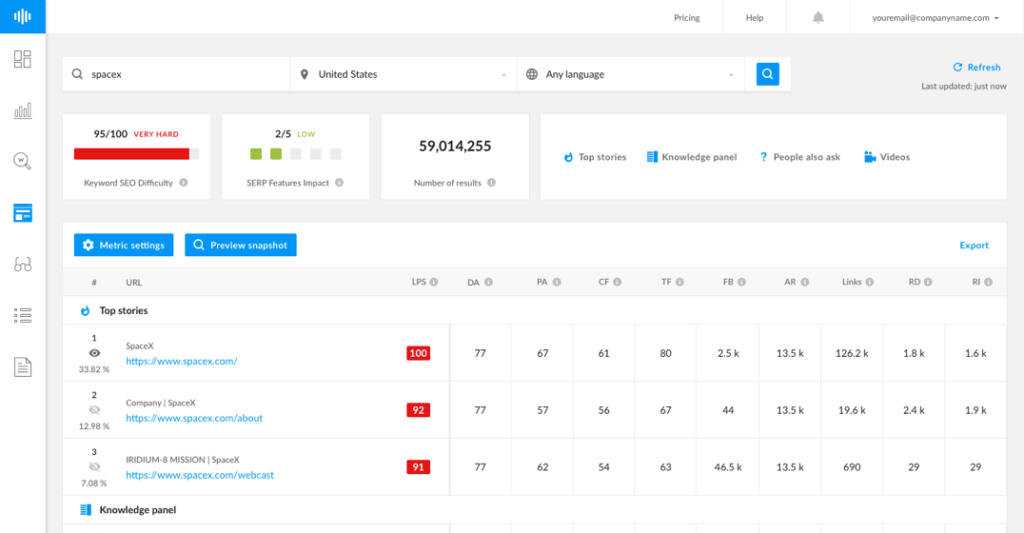Open the bar chart icon in sidebar
Viewport: 1024px width, 533px height.
(x=22, y=110)
